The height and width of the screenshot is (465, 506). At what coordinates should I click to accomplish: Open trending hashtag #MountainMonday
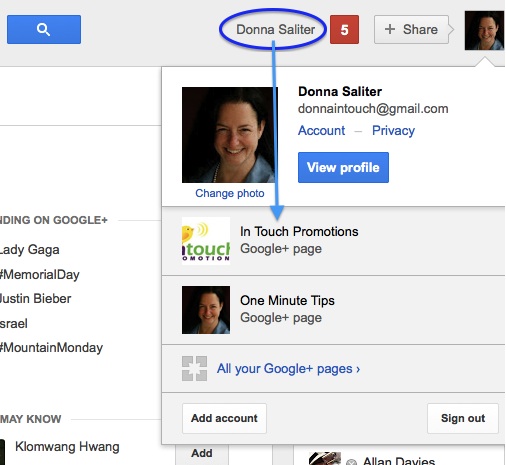[x=51, y=348]
